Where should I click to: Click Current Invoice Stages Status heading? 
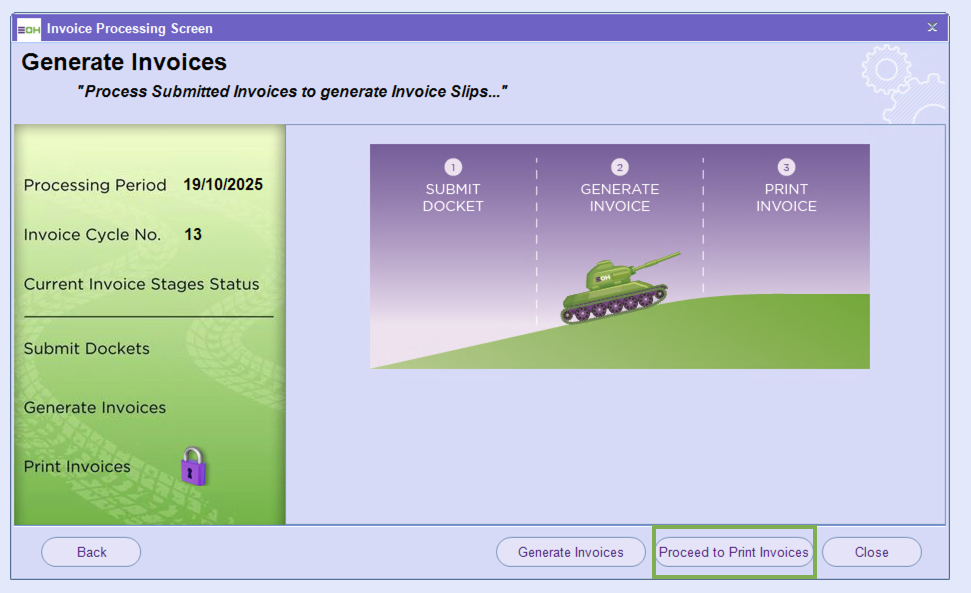click(141, 285)
